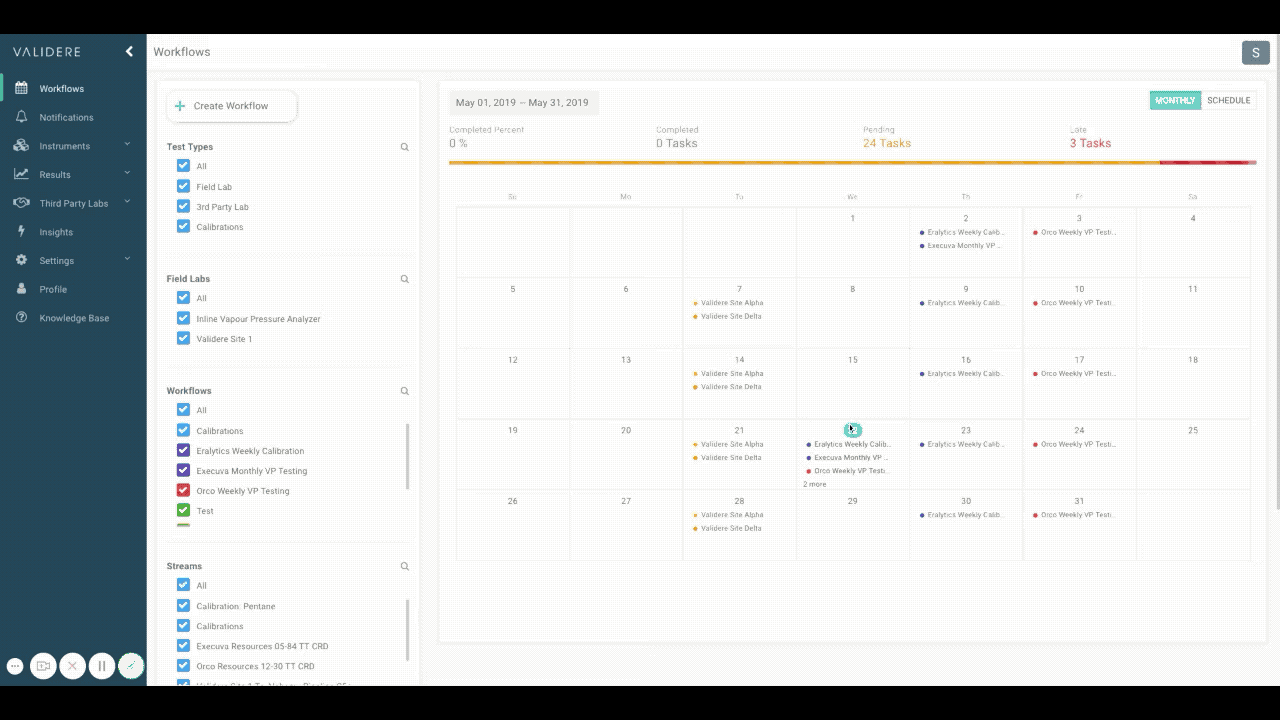The height and width of the screenshot is (720, 1280).
Task: Click the orange pending progress bar segment
Action: point(804,162)
